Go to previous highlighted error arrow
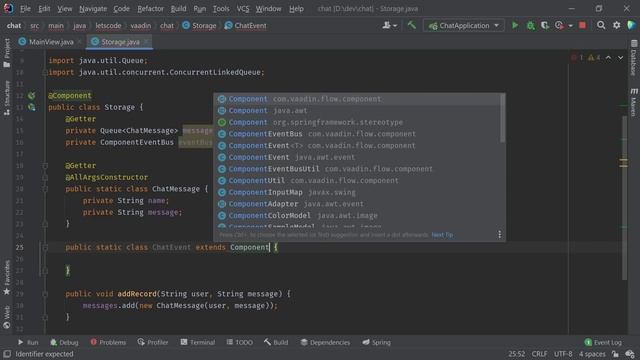This screenshot has height=360, width=640. pyautogui.click(x=608, y=58)
